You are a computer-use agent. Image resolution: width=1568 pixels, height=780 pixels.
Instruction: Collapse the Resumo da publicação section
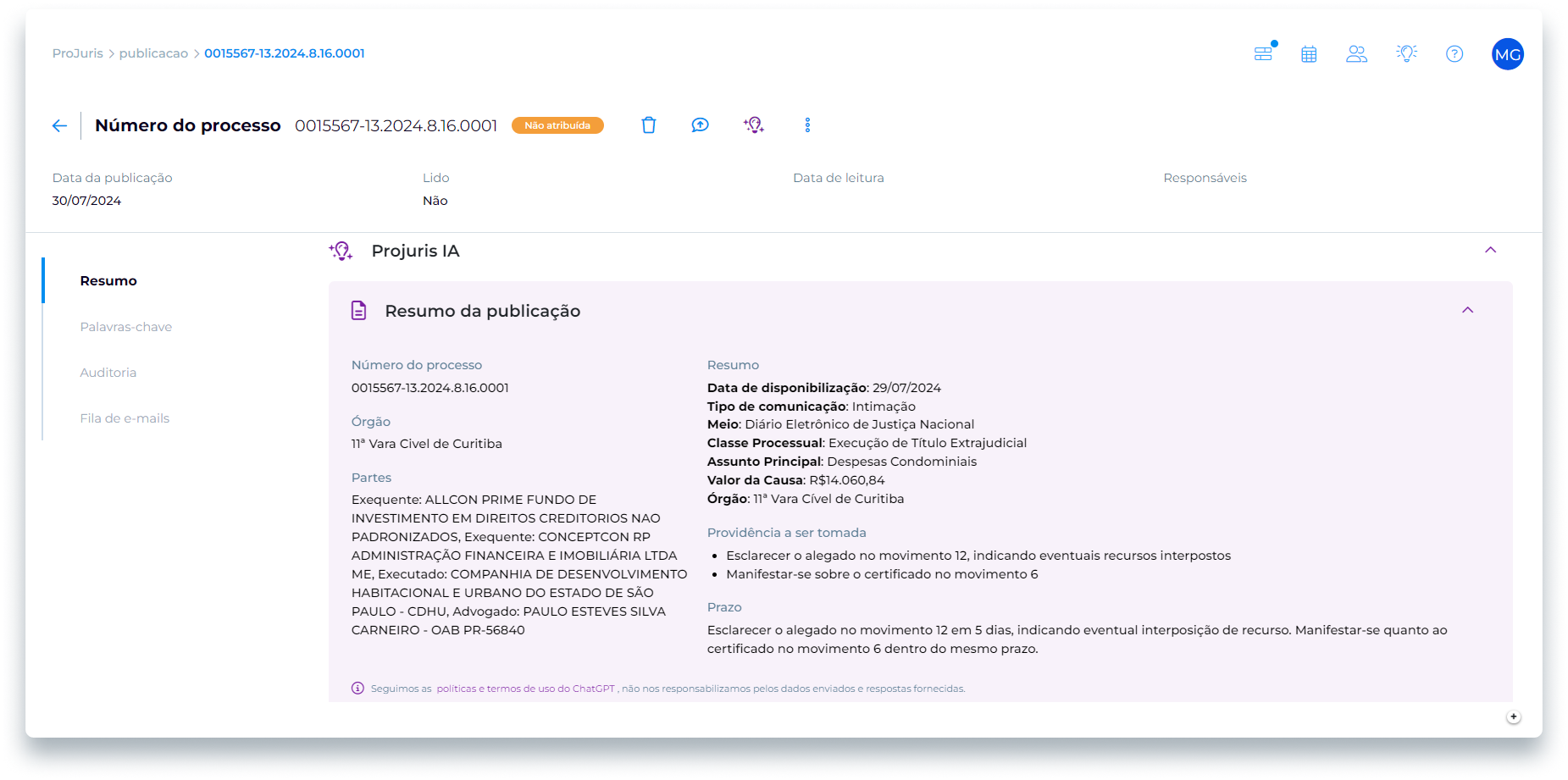1468,310
